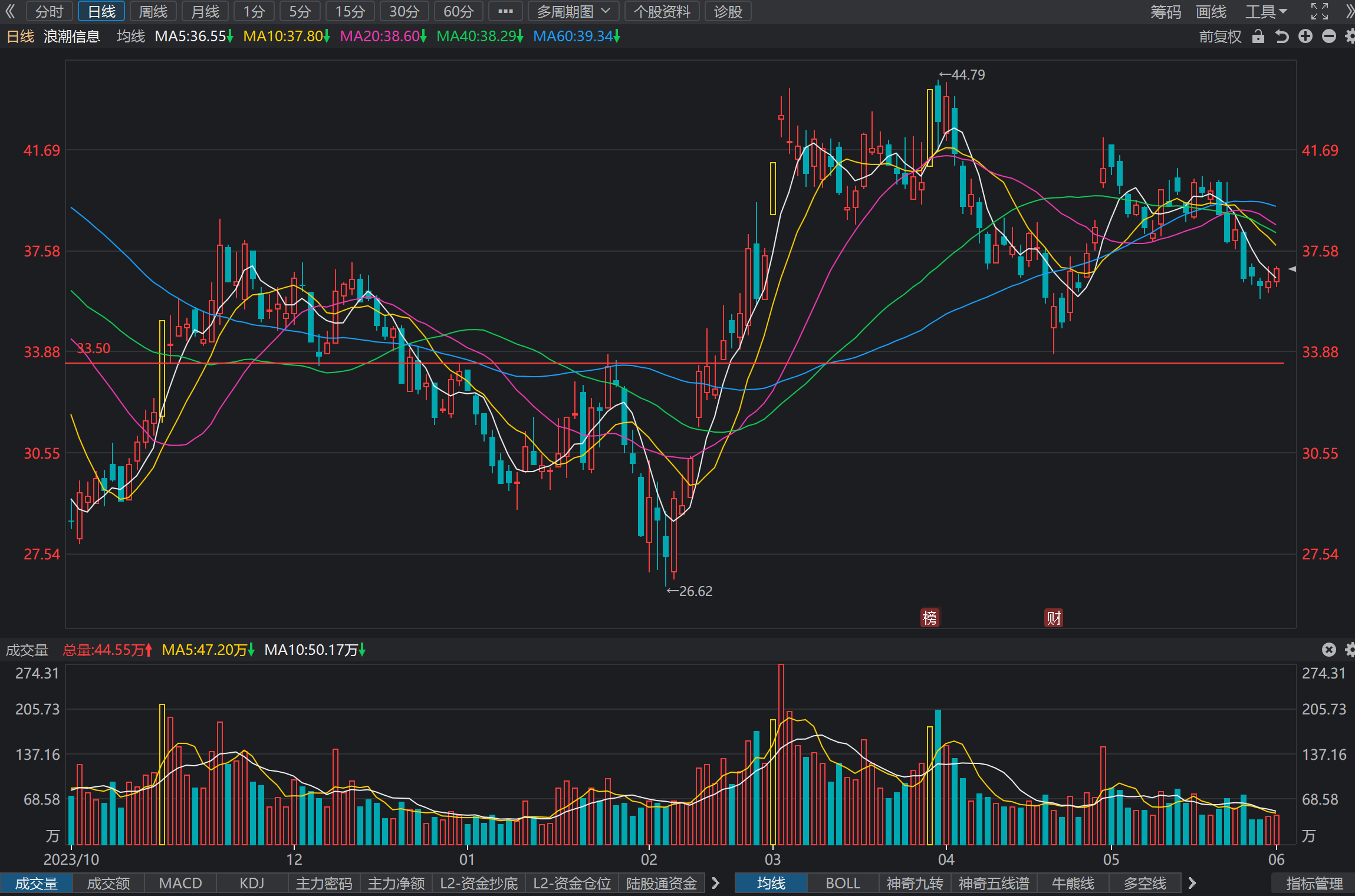Toggle fullscreen with the expand icon

point(1320,11)
